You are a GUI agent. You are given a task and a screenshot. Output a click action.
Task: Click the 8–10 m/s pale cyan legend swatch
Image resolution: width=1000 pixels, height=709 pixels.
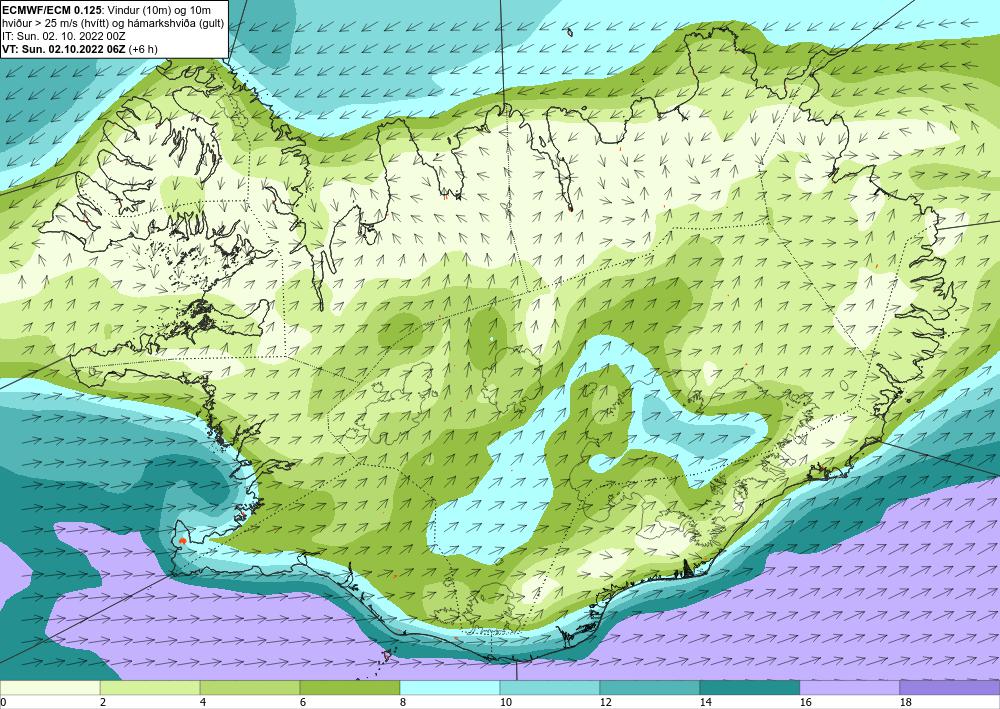450,688
